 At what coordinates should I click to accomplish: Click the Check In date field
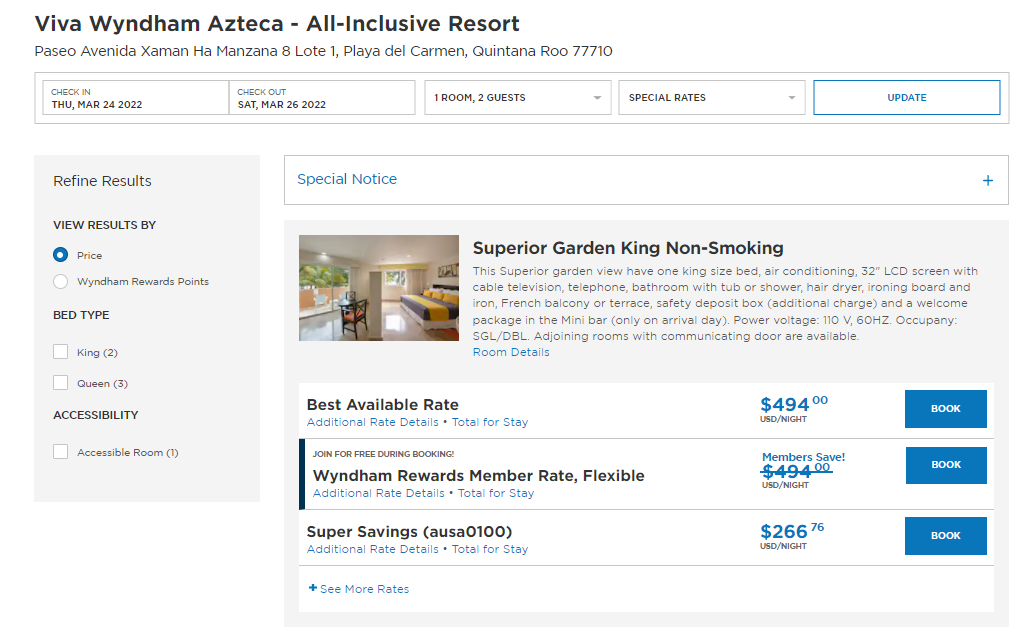point(135,97)
